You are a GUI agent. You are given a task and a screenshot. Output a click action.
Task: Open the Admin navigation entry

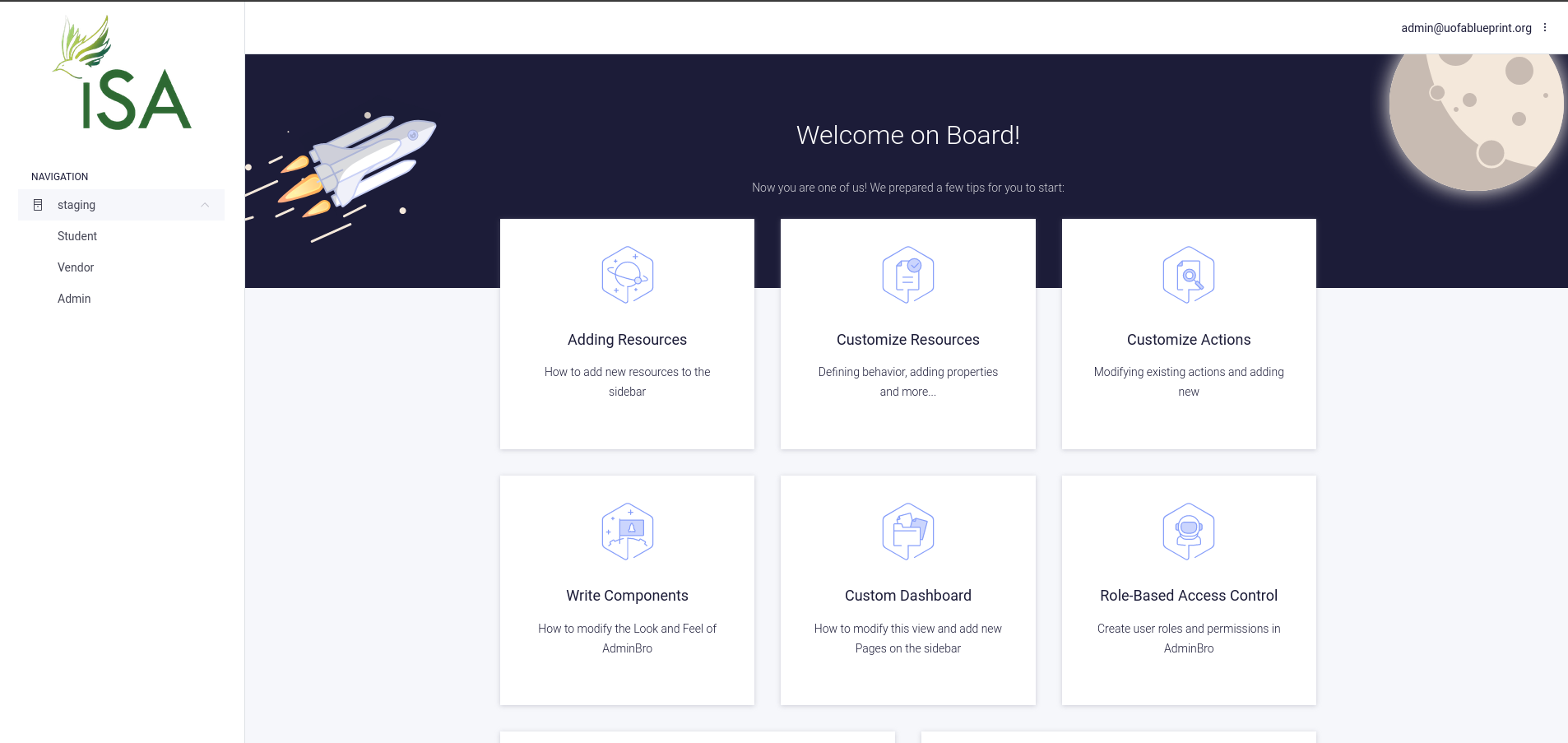coord(73,298)
